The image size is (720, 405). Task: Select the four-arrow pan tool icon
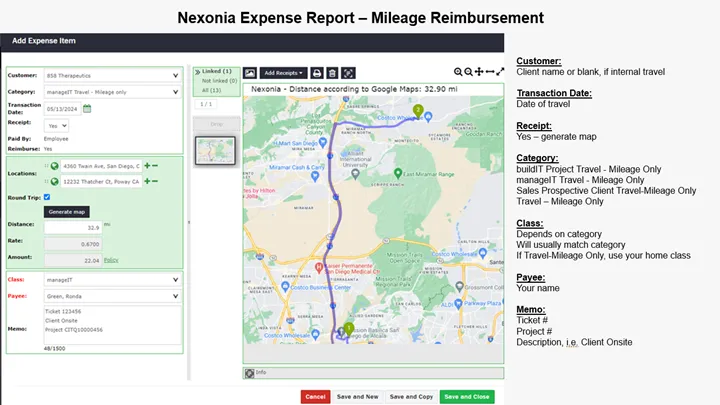[479, 72]
